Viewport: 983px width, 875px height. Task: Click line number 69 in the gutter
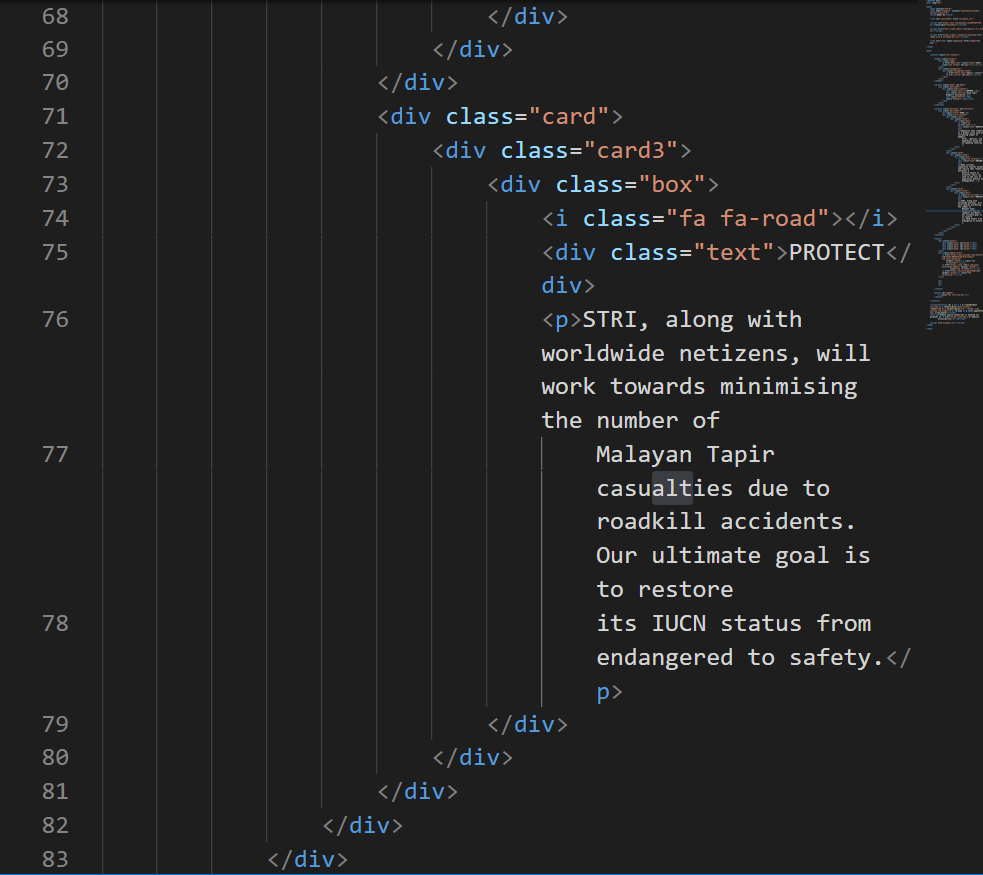pos(55,50)
